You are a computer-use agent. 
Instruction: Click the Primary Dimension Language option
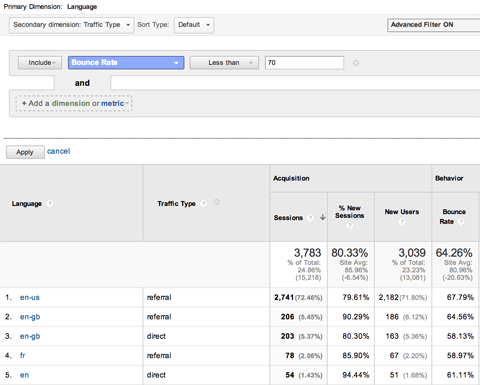[x=82, y=7]
